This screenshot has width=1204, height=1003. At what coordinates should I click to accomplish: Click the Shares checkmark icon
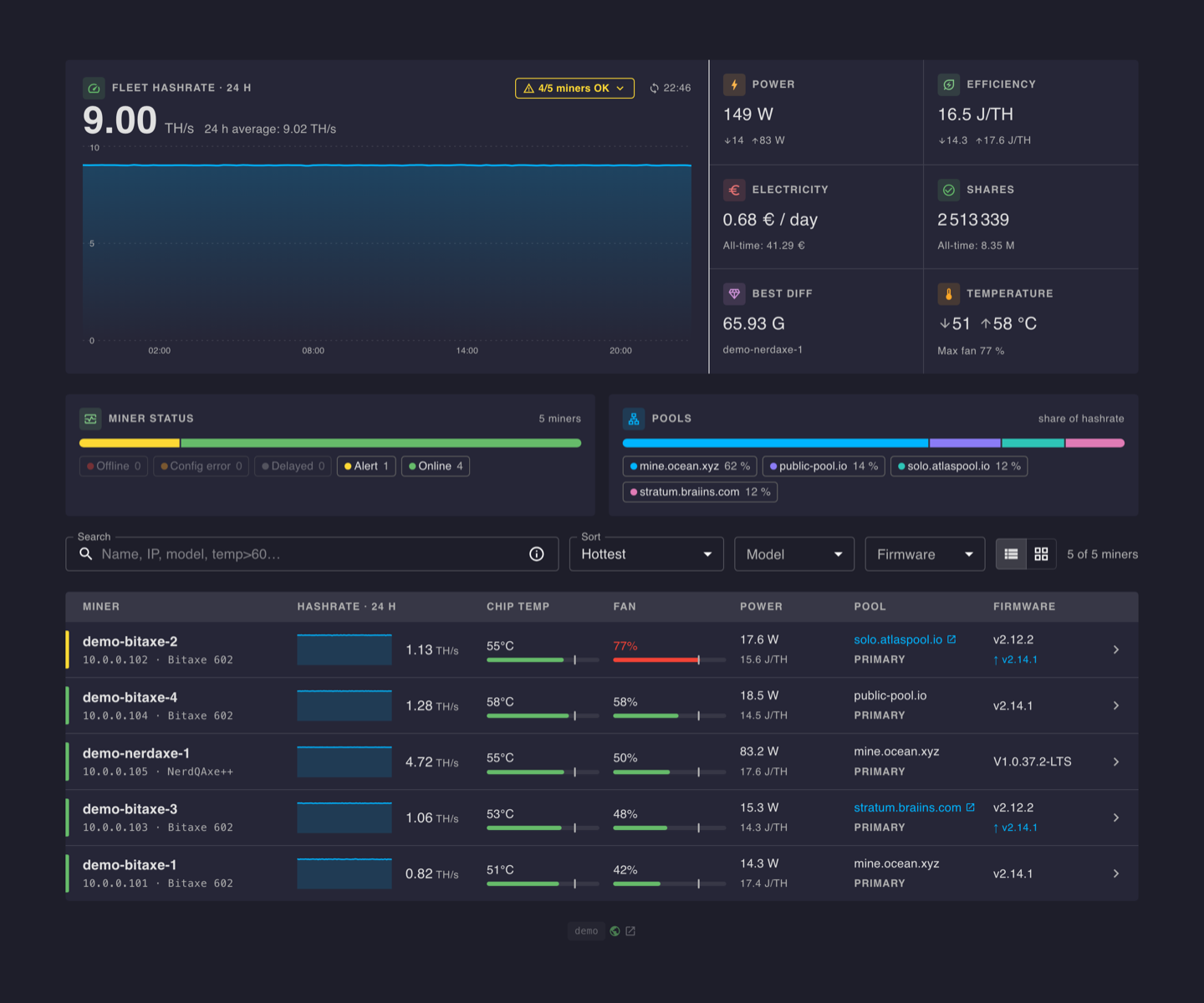[x=948, y=190]
